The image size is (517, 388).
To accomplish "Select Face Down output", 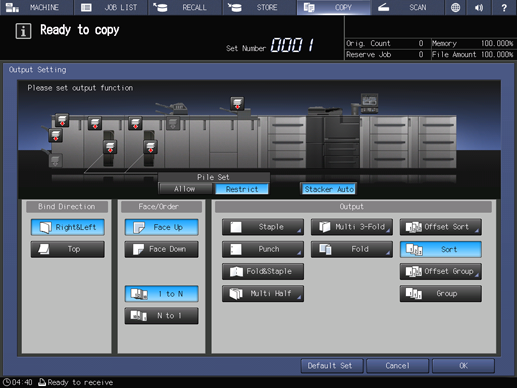I will pyautogui.click(x=162, y=249).
